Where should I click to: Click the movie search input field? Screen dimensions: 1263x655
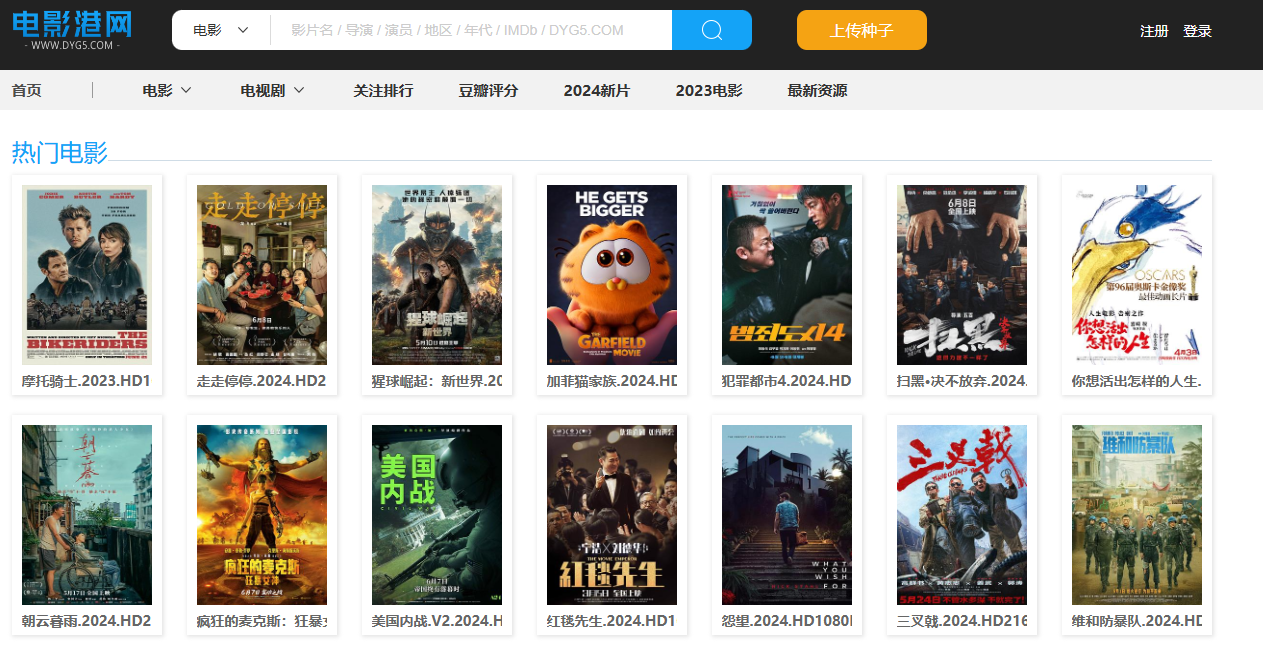tap(471, 30)
